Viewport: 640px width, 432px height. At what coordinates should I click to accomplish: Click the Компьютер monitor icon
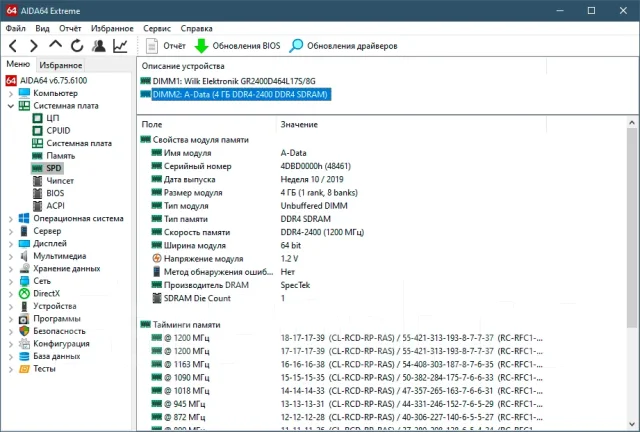click(24, 93)
